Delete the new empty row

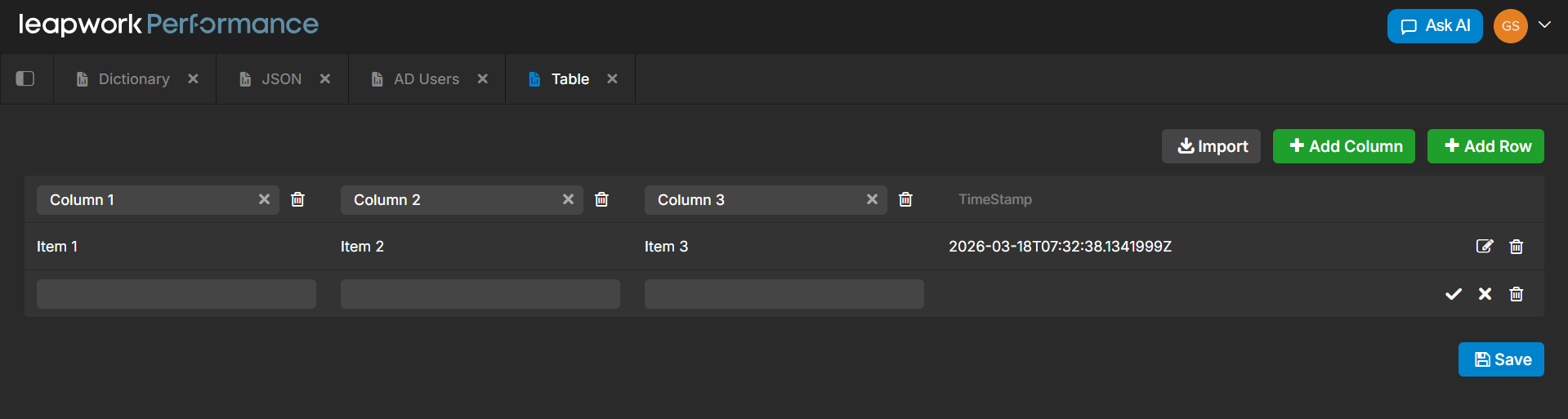point(1517,294)
